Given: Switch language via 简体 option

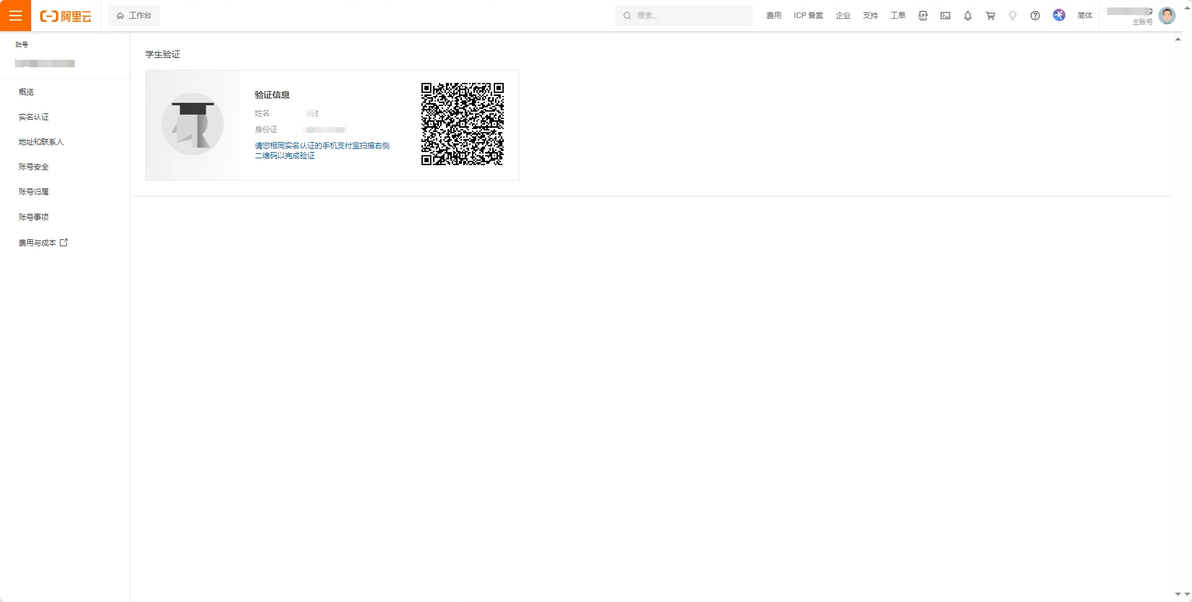Looking at the screenshot, I should (1085, 15).
